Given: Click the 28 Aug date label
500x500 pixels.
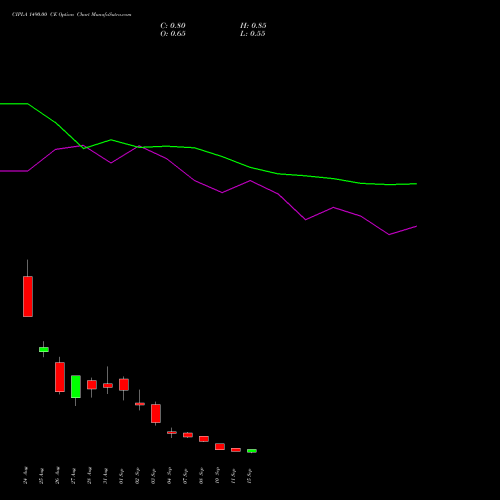Looking at the screenshot, I should (90, 475).
